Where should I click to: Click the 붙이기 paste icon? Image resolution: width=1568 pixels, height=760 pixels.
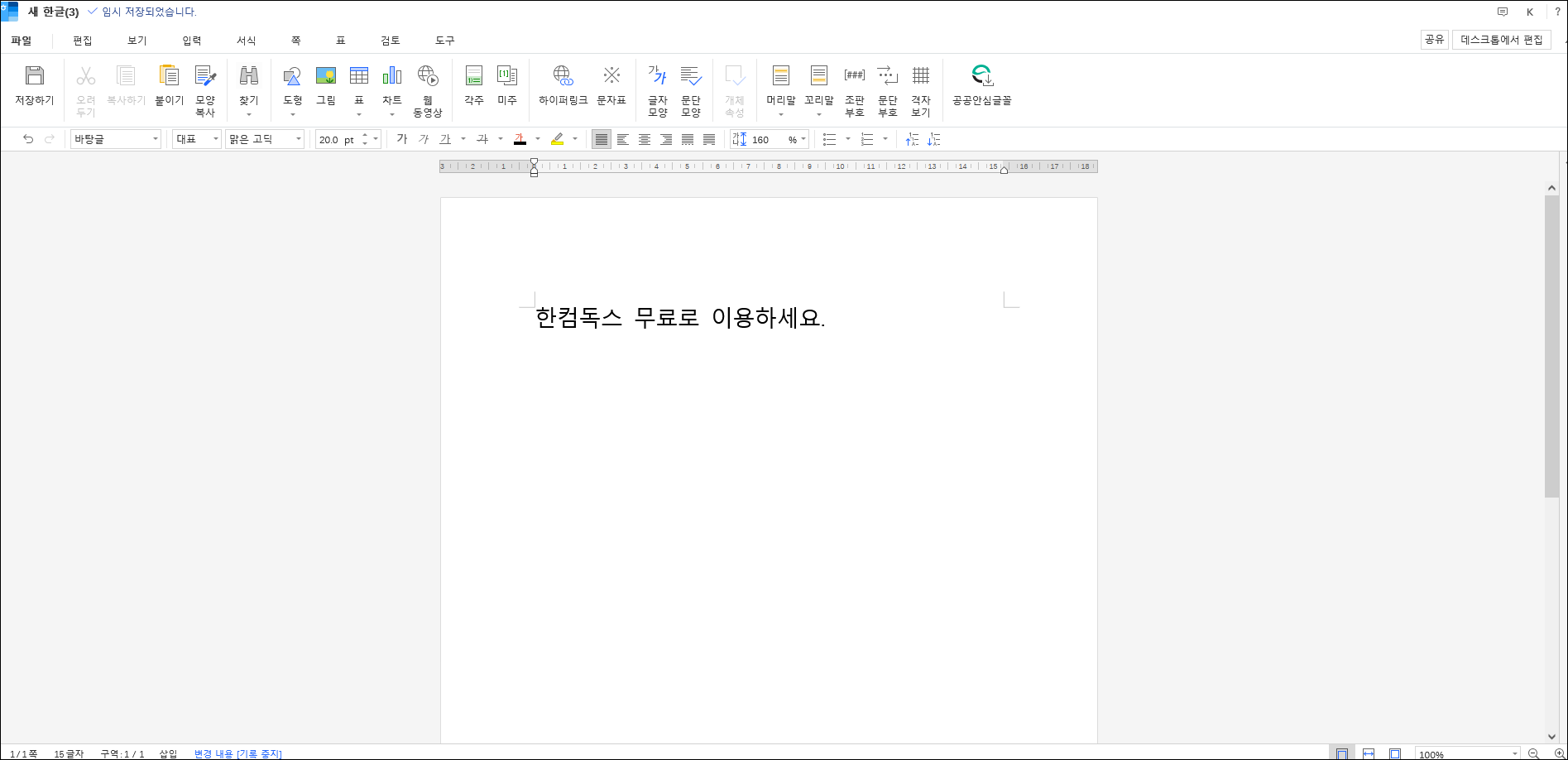point(169,75)
